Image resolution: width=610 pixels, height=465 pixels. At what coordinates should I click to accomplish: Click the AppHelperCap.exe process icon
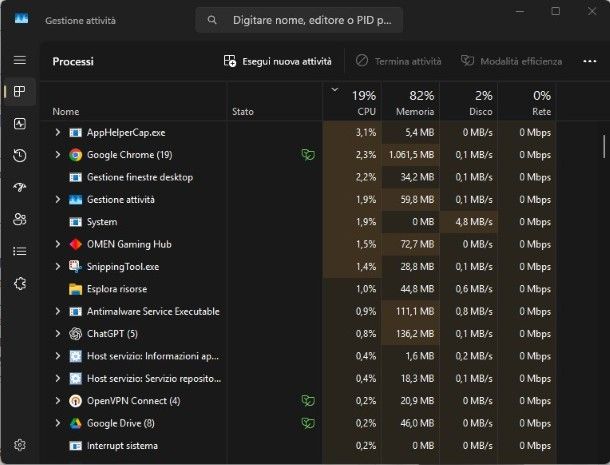pyautogui.click(x=75, y=133)
